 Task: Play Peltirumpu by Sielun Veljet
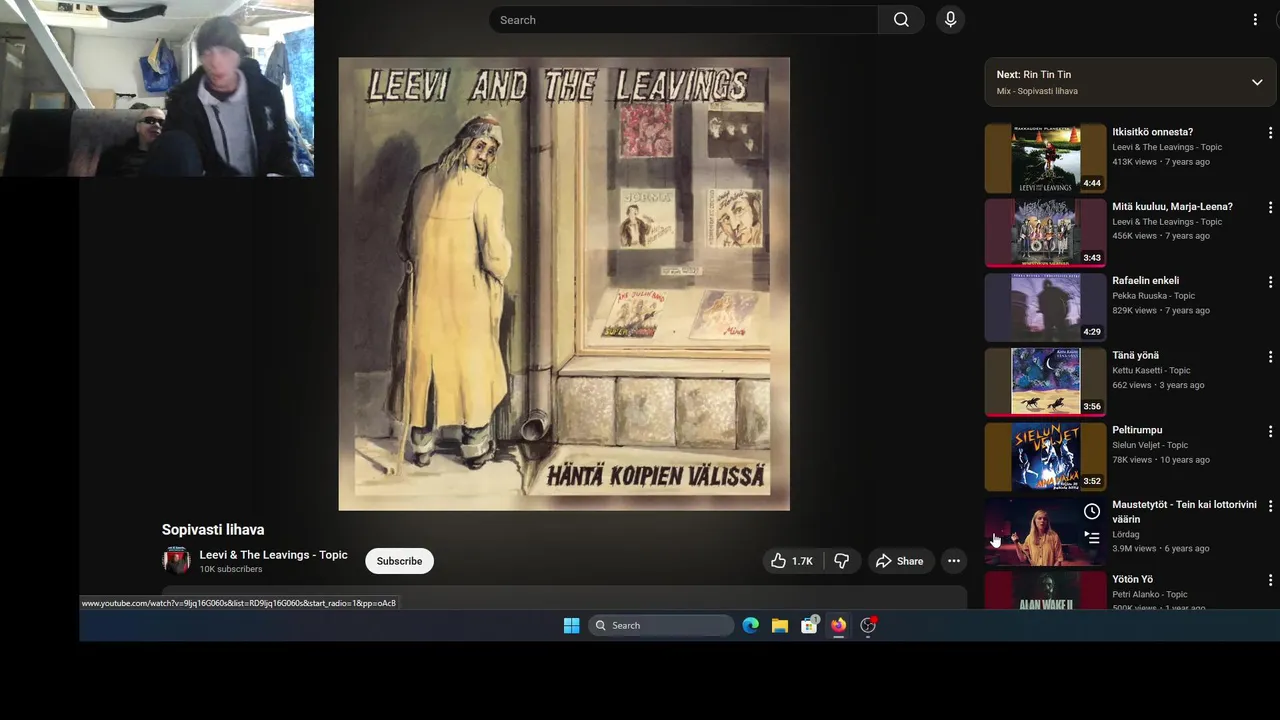[1045, 456]
